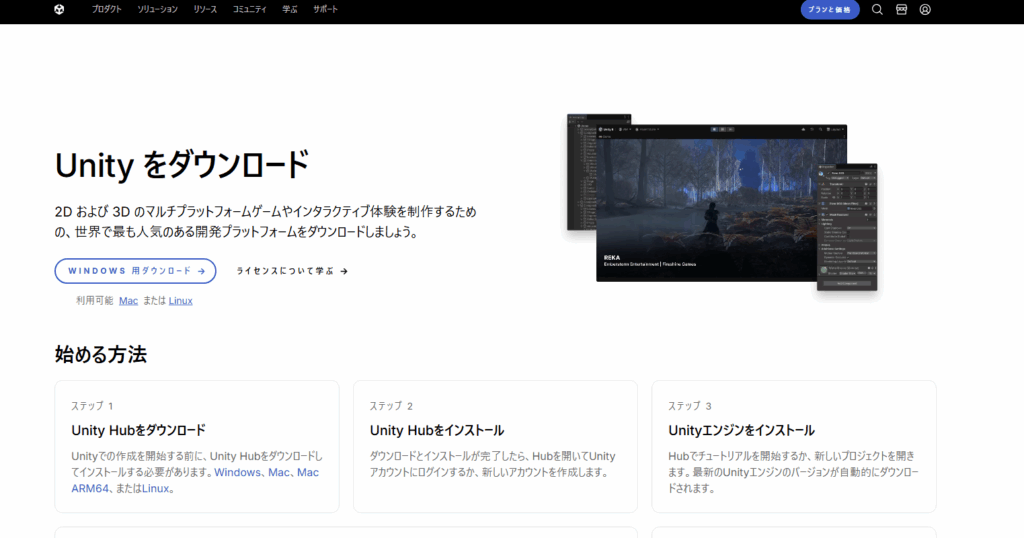Click the Linux link under download button
Image resolution: width=1024 pixels, height=538 pixels.
click(180, 301)
